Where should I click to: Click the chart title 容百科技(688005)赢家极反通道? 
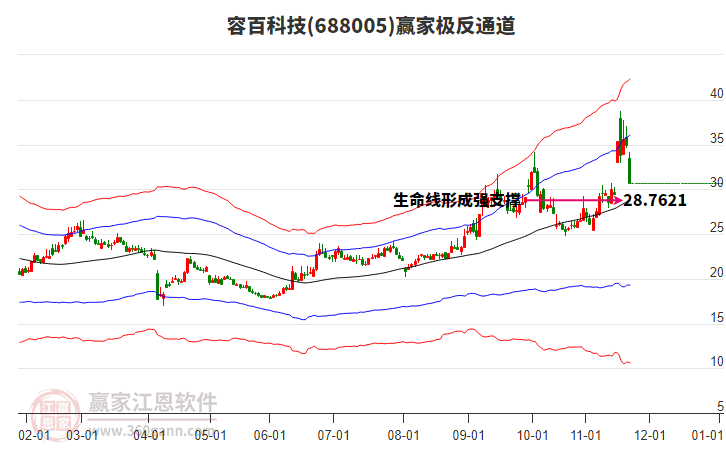[371, 26]
